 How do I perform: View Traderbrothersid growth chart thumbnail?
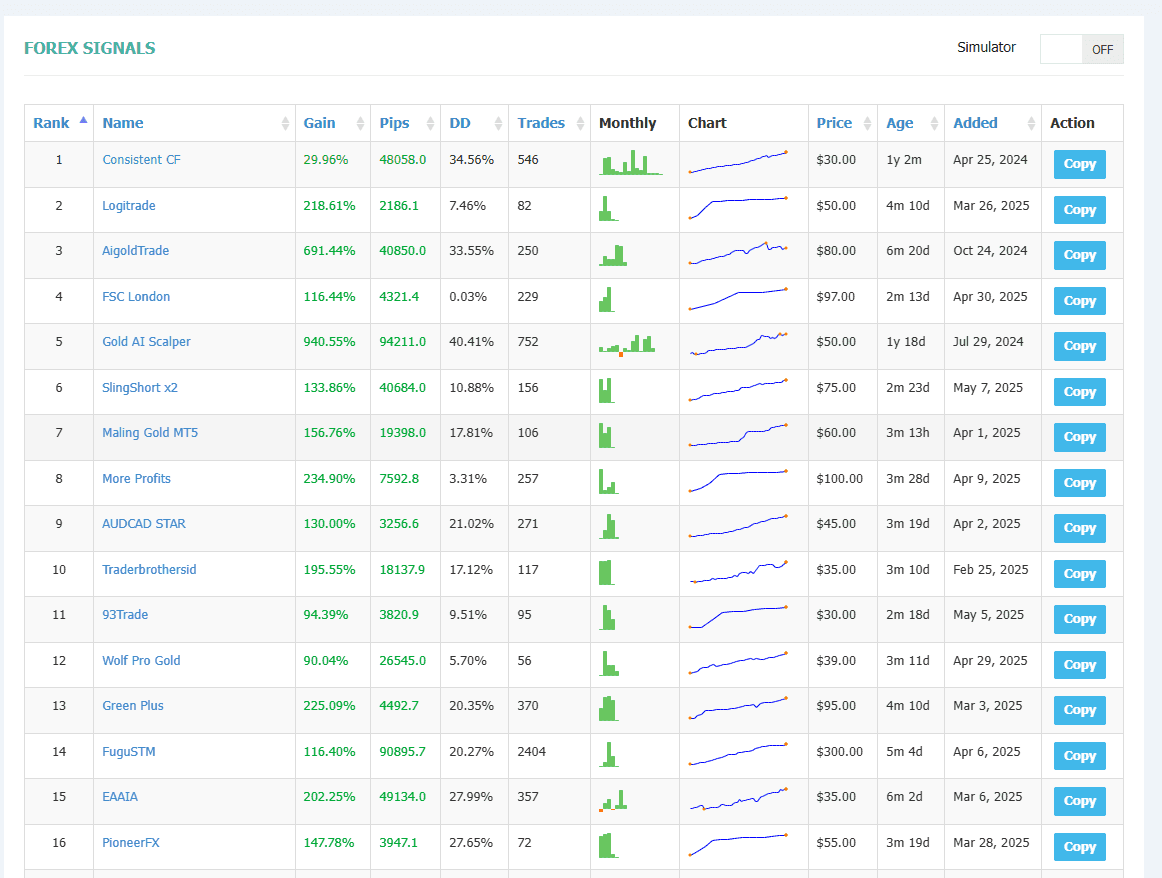(738, 571)
